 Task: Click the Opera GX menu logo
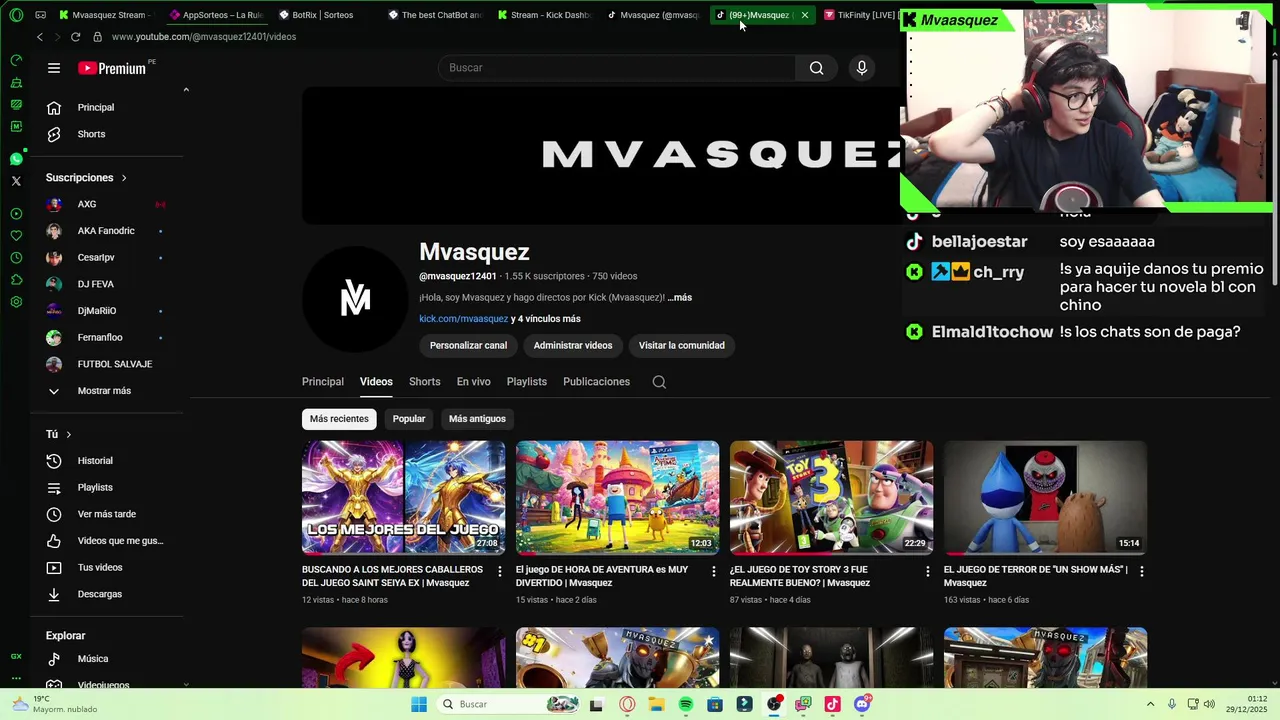[16, 15]
